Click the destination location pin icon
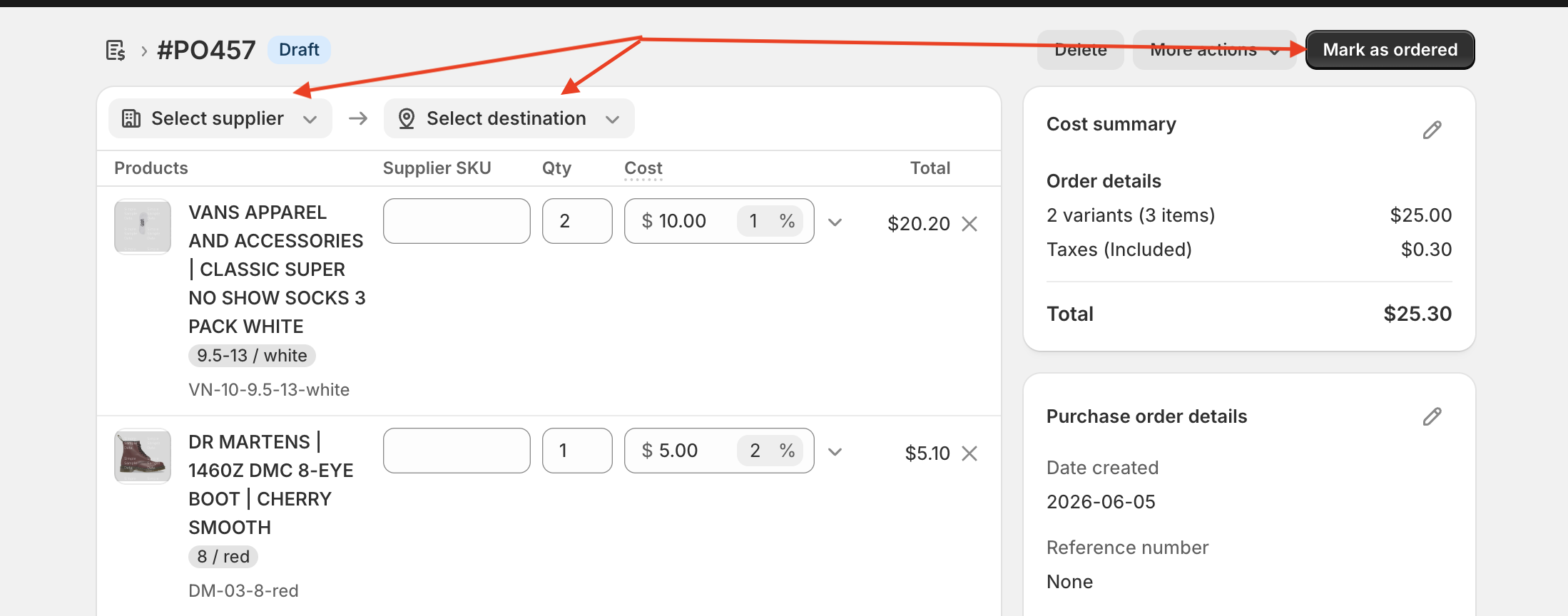The height and width of the screenshot is (616, 1568). point(407,118)
